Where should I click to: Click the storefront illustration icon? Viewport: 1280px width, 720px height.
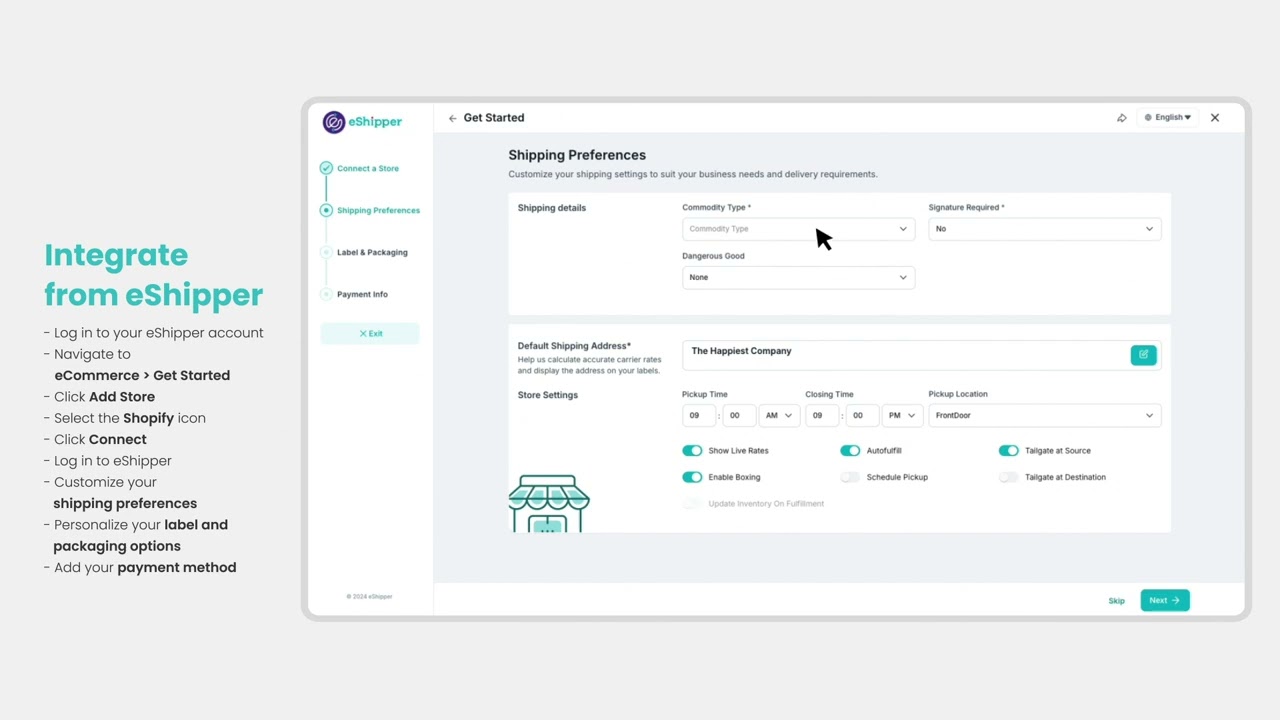[549, 504]
